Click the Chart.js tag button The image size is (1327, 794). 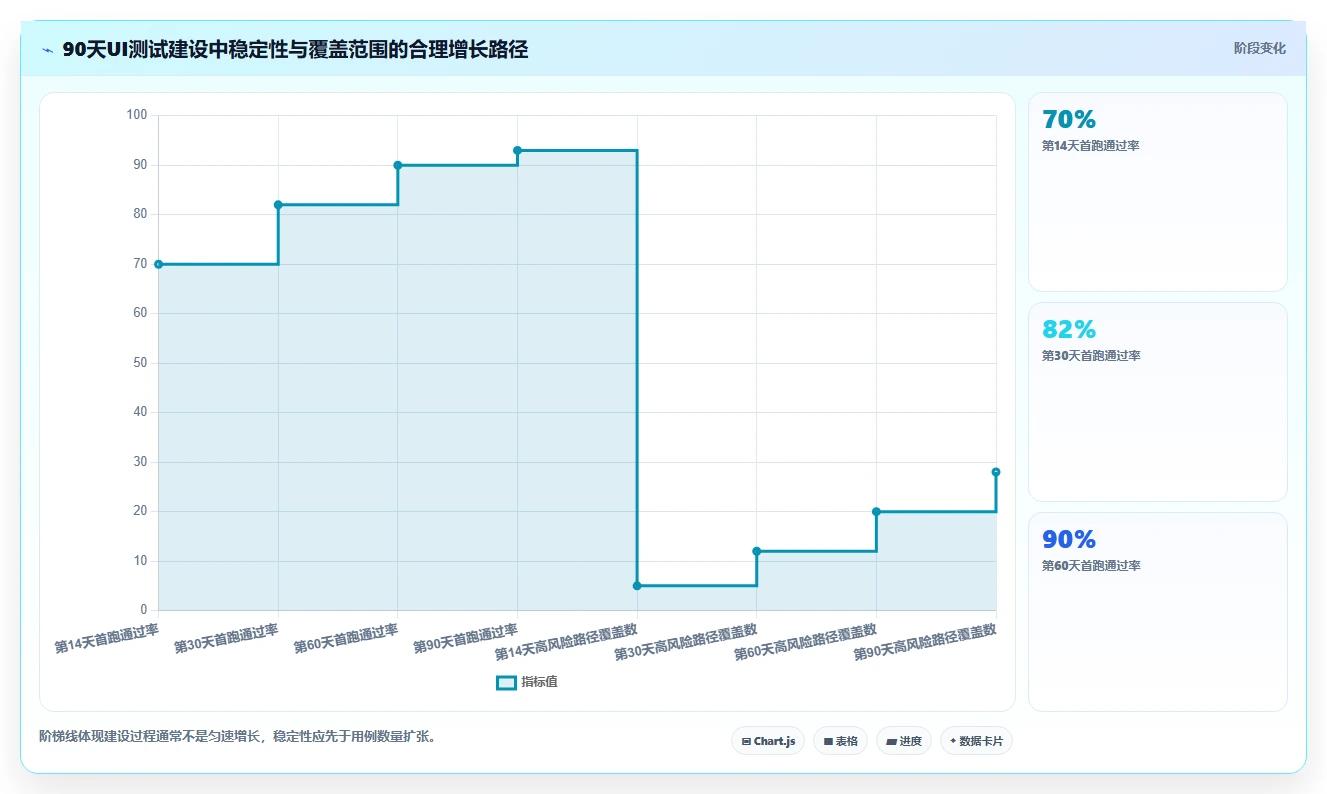pos(768,741)
